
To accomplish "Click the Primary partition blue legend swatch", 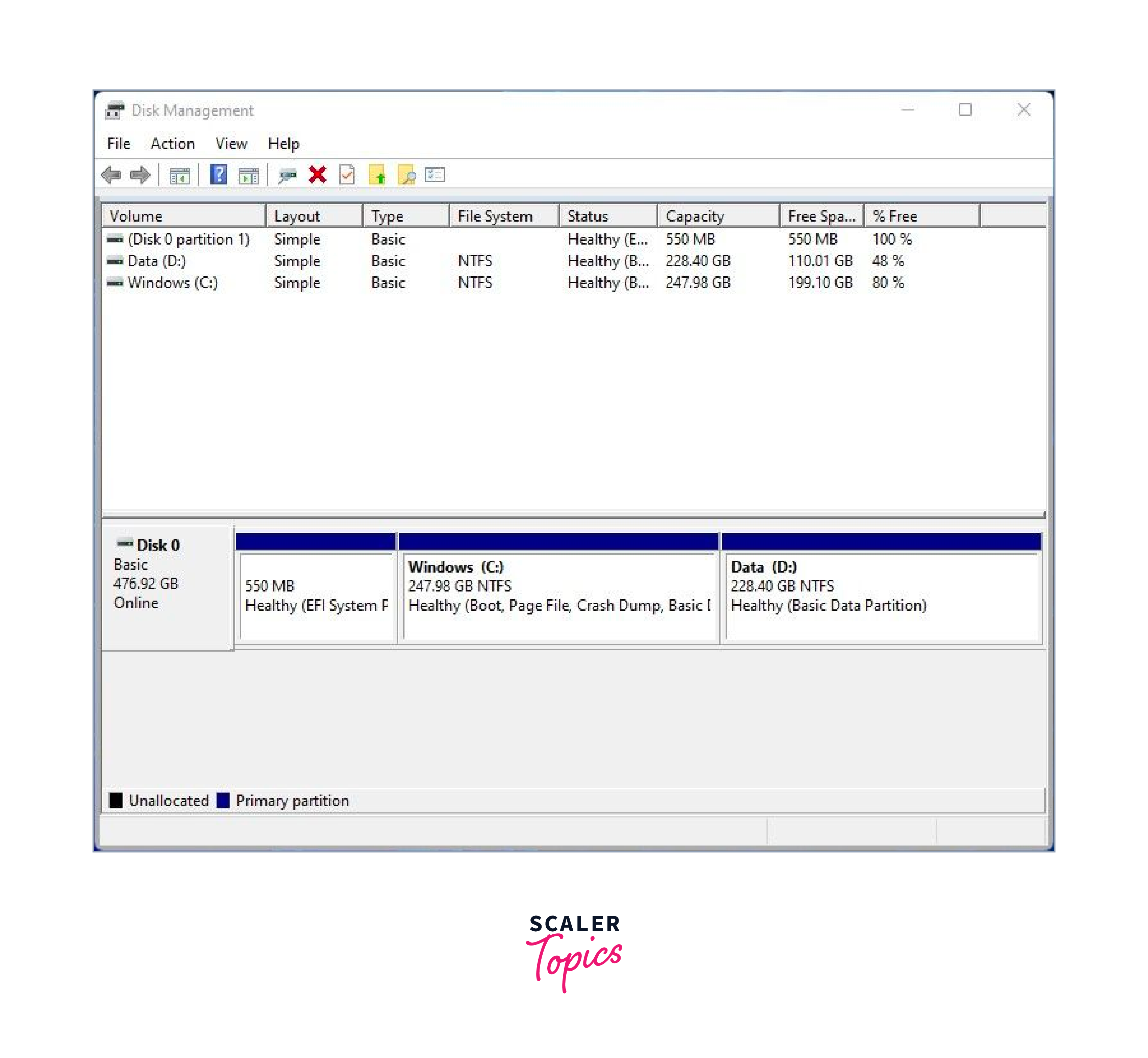I will pyautogui.click(x=223, y=800).
